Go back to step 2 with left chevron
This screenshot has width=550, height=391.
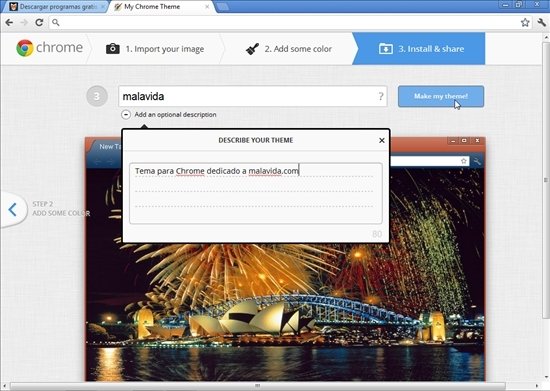coord(13,210)
